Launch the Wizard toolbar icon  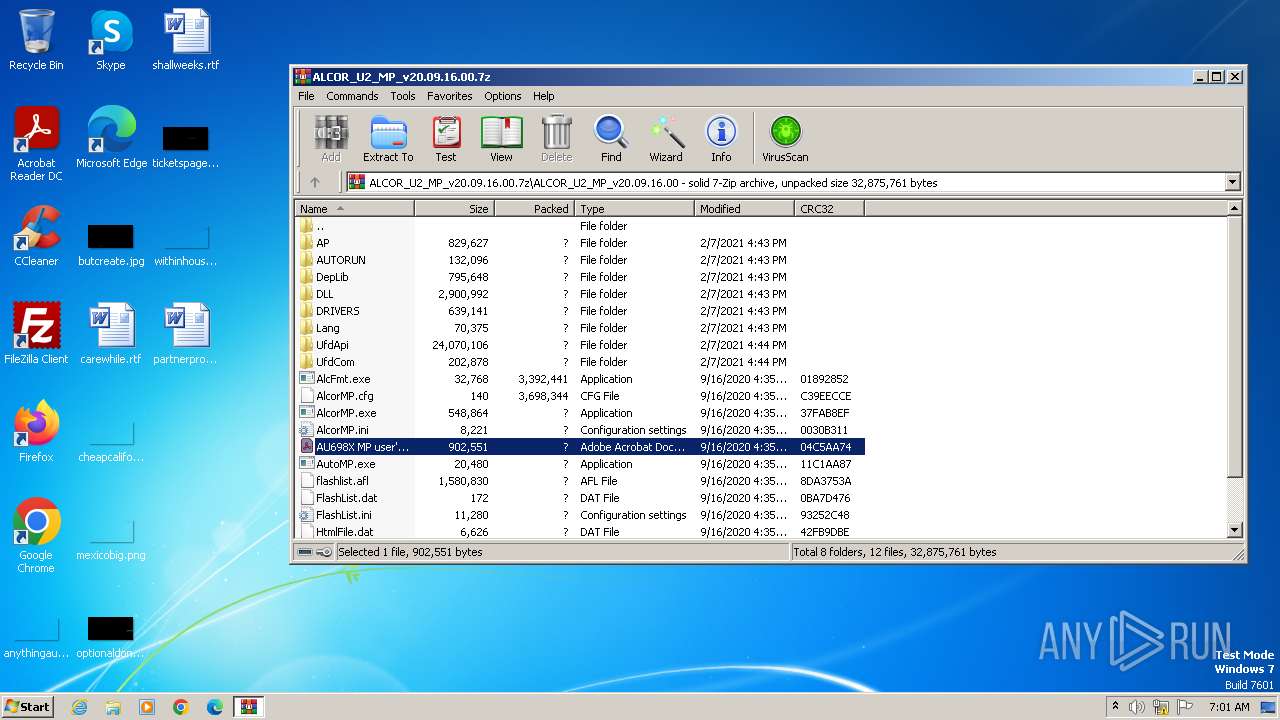tap(666, 138)
